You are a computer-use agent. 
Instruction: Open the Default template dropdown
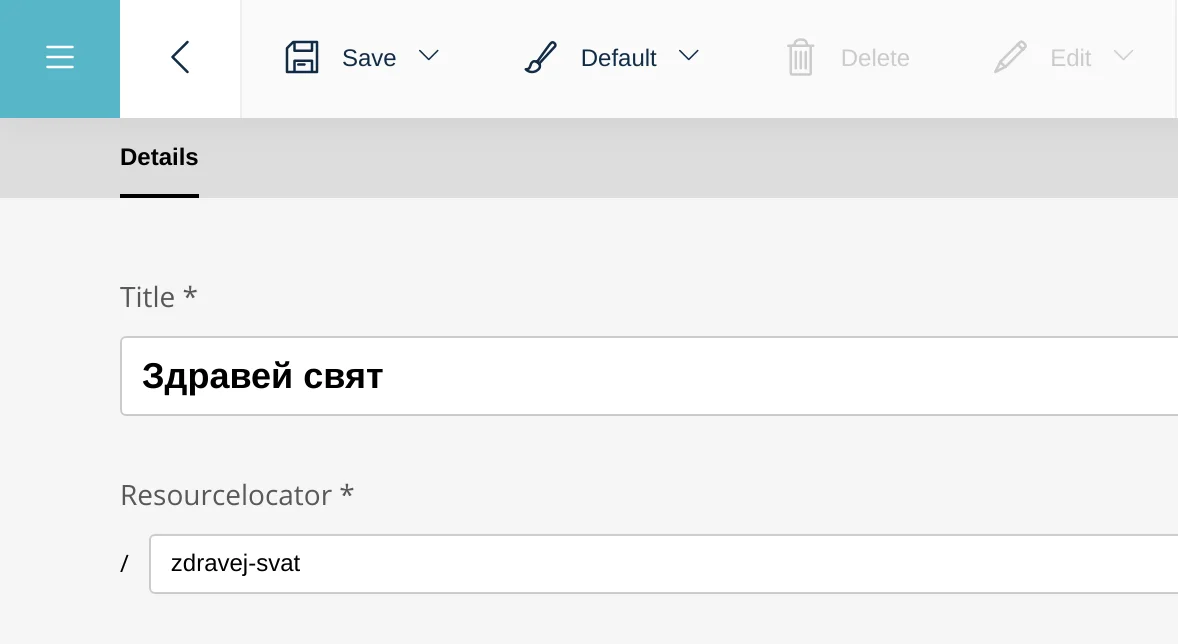[689, 57]
